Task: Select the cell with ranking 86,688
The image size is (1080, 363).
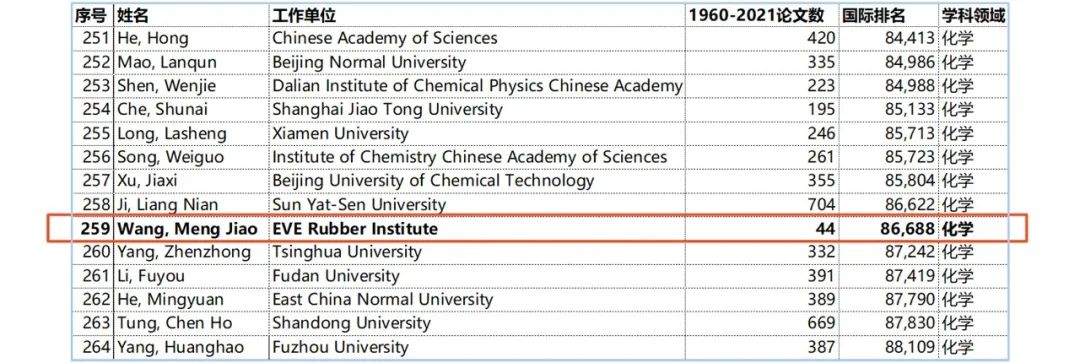Action: (889, 229)
